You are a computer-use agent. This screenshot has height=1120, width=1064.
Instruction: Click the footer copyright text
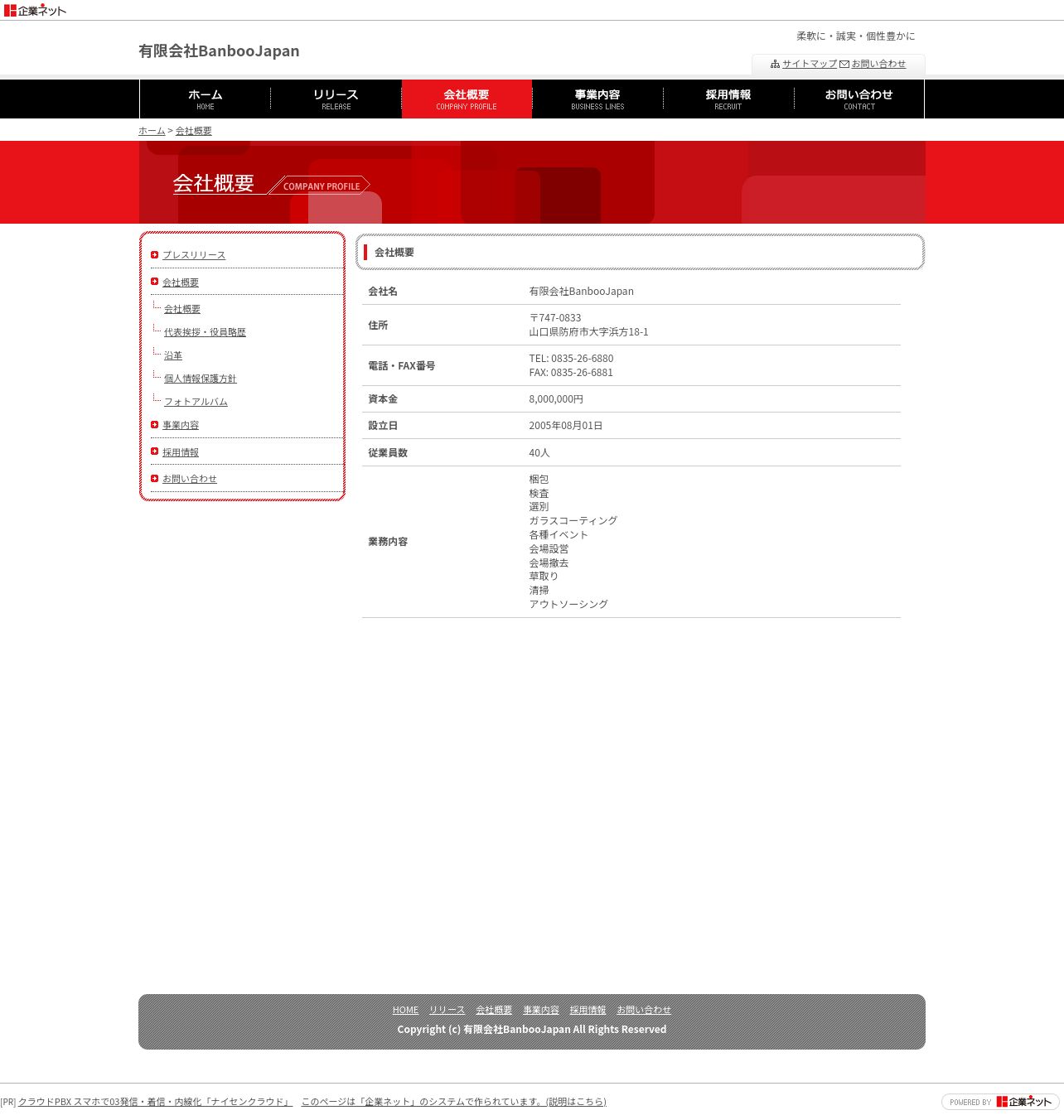[x=532, y=1030]
